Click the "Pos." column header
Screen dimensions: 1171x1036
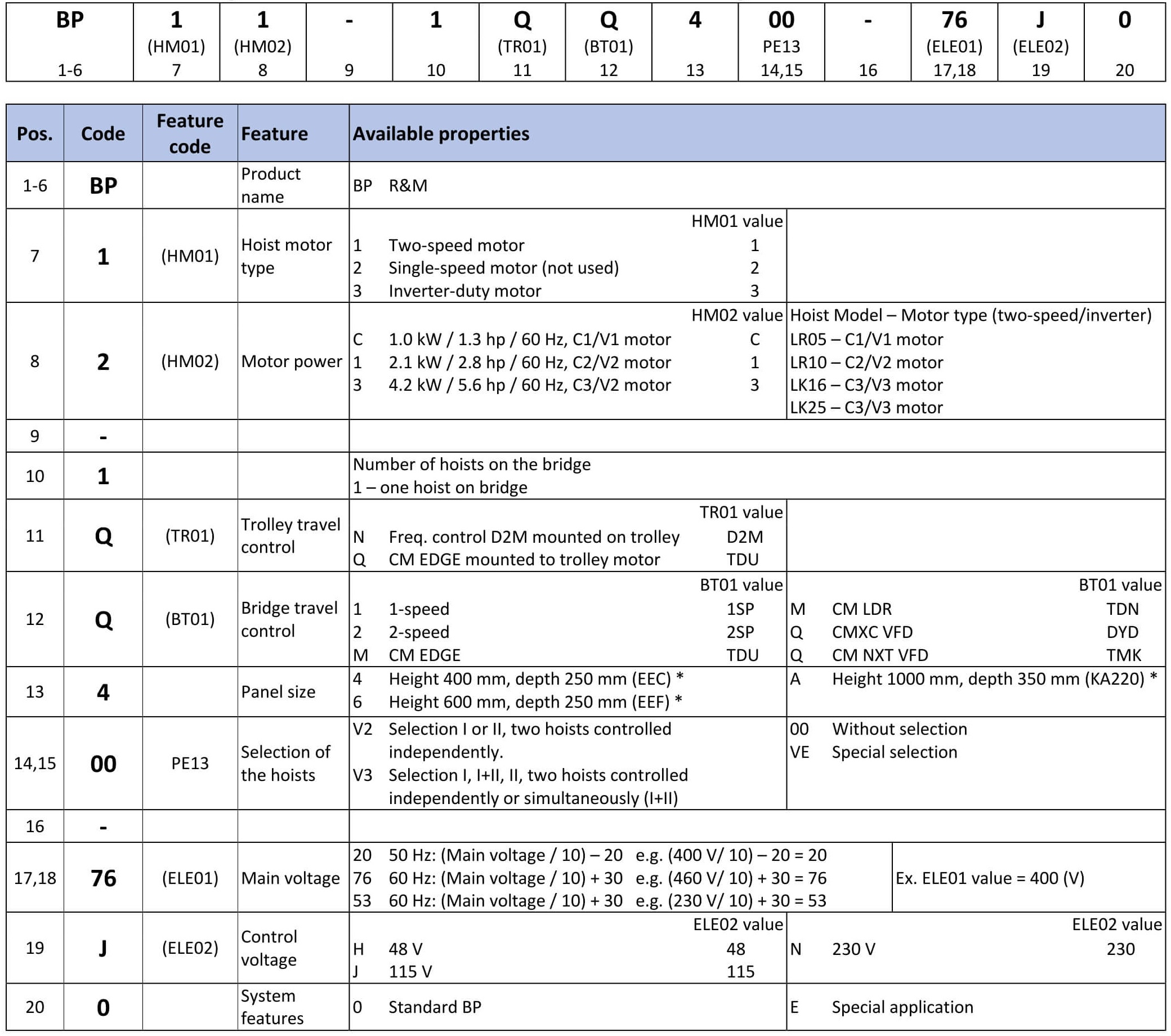(x=35, y=133)
